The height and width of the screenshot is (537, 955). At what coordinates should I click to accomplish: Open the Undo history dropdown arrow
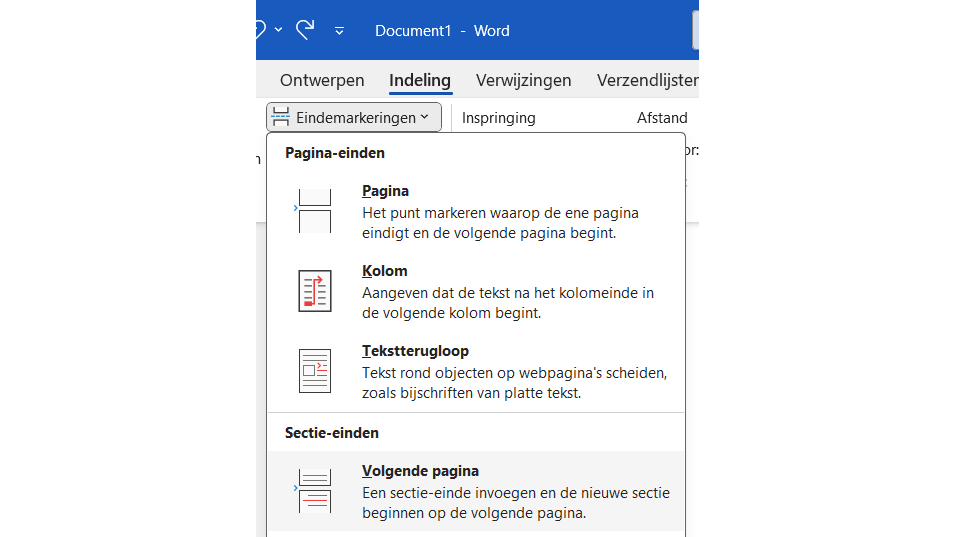pyautogui.click(x=278, y=30)
